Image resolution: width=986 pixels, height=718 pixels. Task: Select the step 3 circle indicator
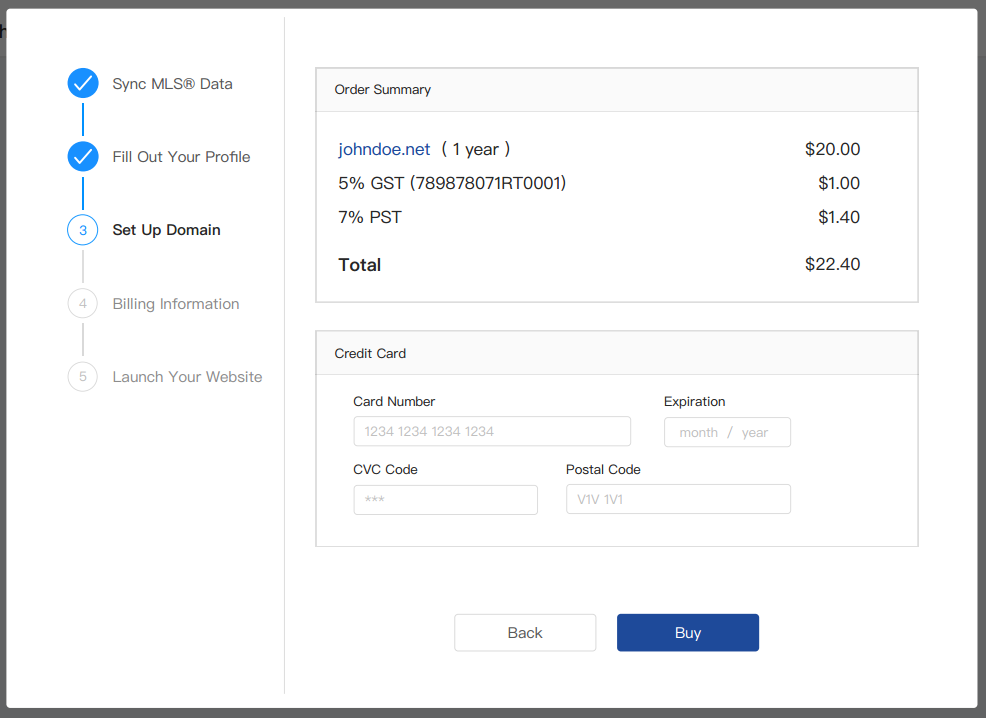83,230
